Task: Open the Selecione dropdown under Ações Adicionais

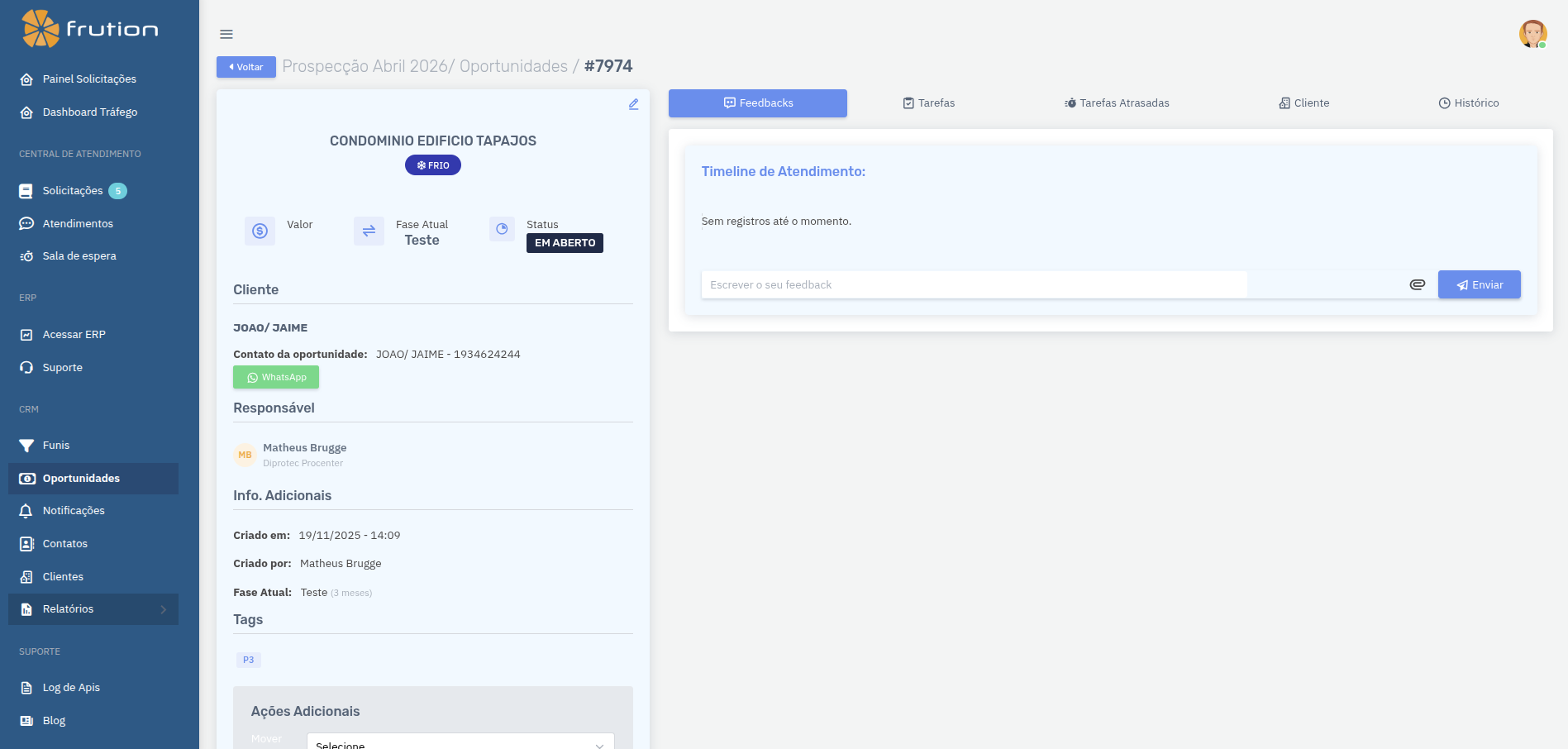Action: click(x=460, y=742)
